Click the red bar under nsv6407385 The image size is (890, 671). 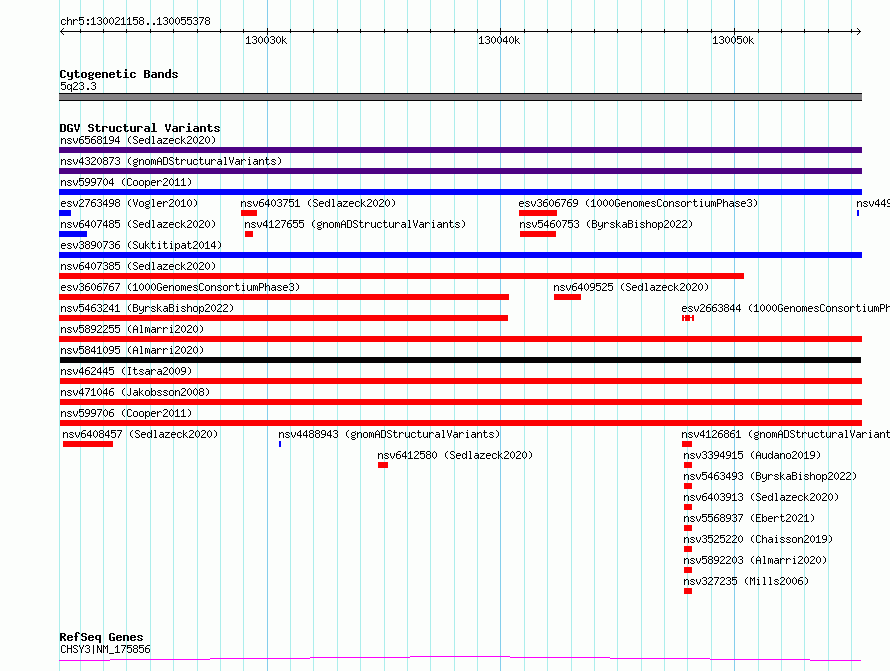401,276
